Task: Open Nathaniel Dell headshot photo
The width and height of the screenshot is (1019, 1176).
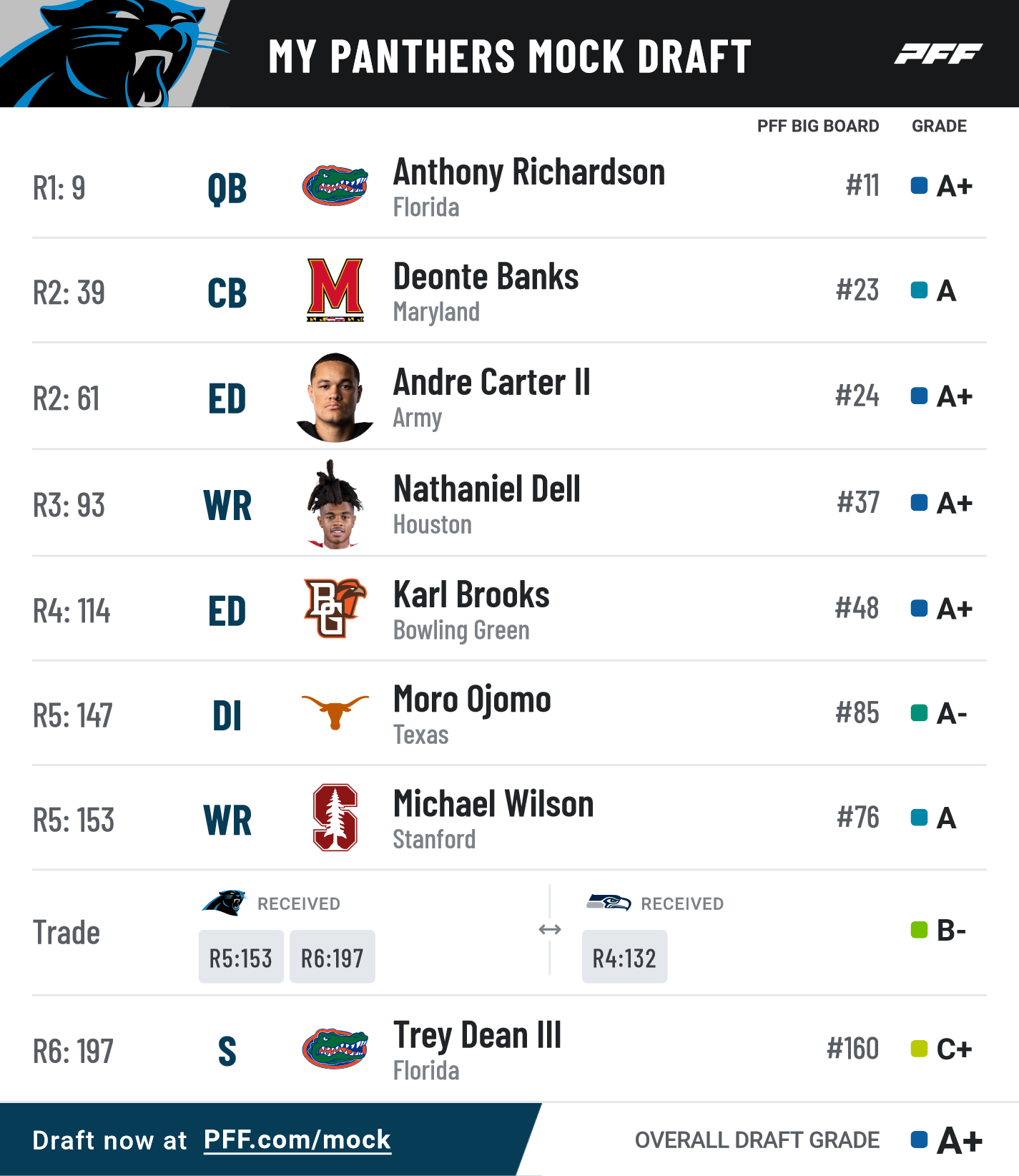Action: [x=335, y=504]
